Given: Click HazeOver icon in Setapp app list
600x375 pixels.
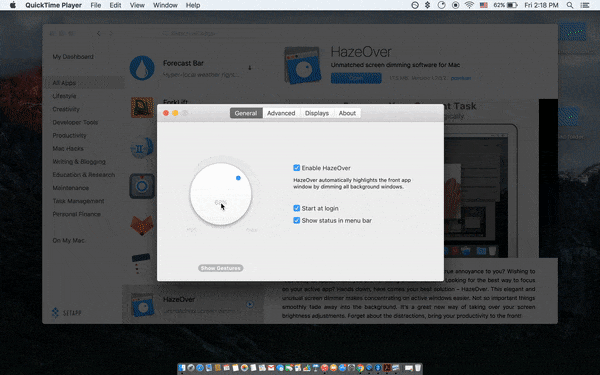Looking at the screenshot, I should (x=142, y=305).
